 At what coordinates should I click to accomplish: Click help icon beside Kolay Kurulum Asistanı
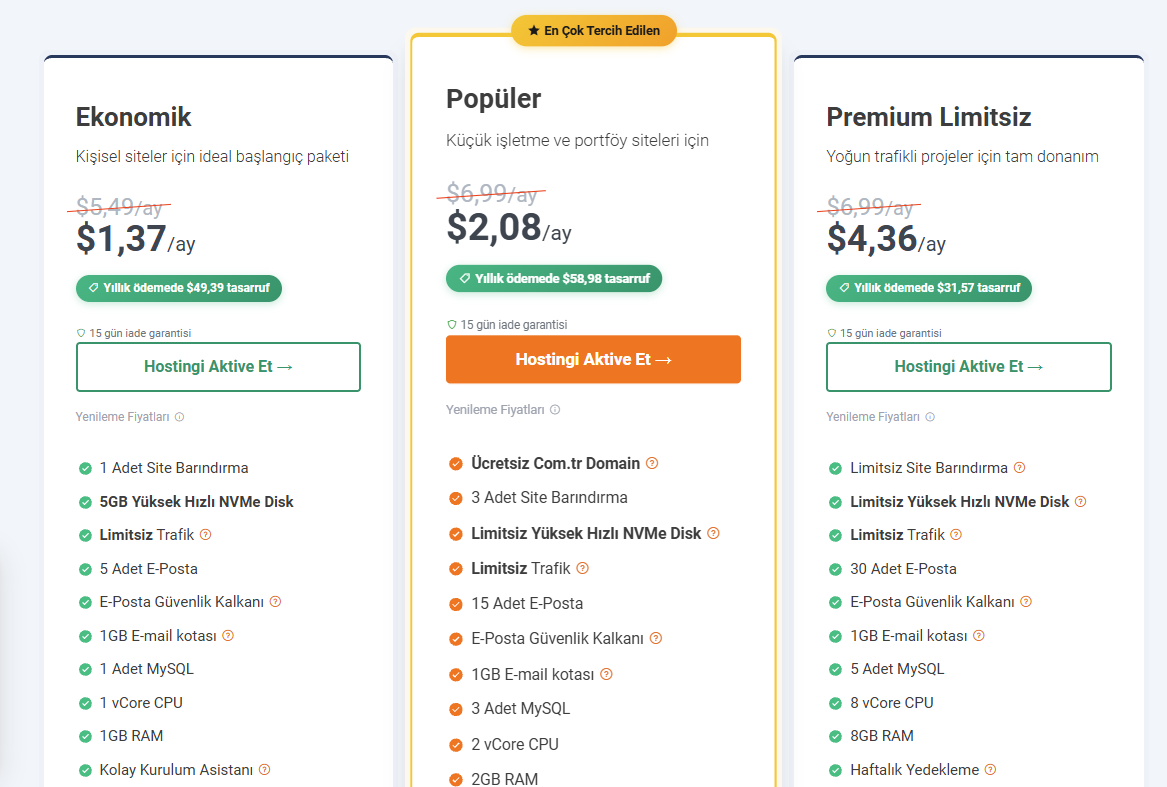tap(264, 770)
